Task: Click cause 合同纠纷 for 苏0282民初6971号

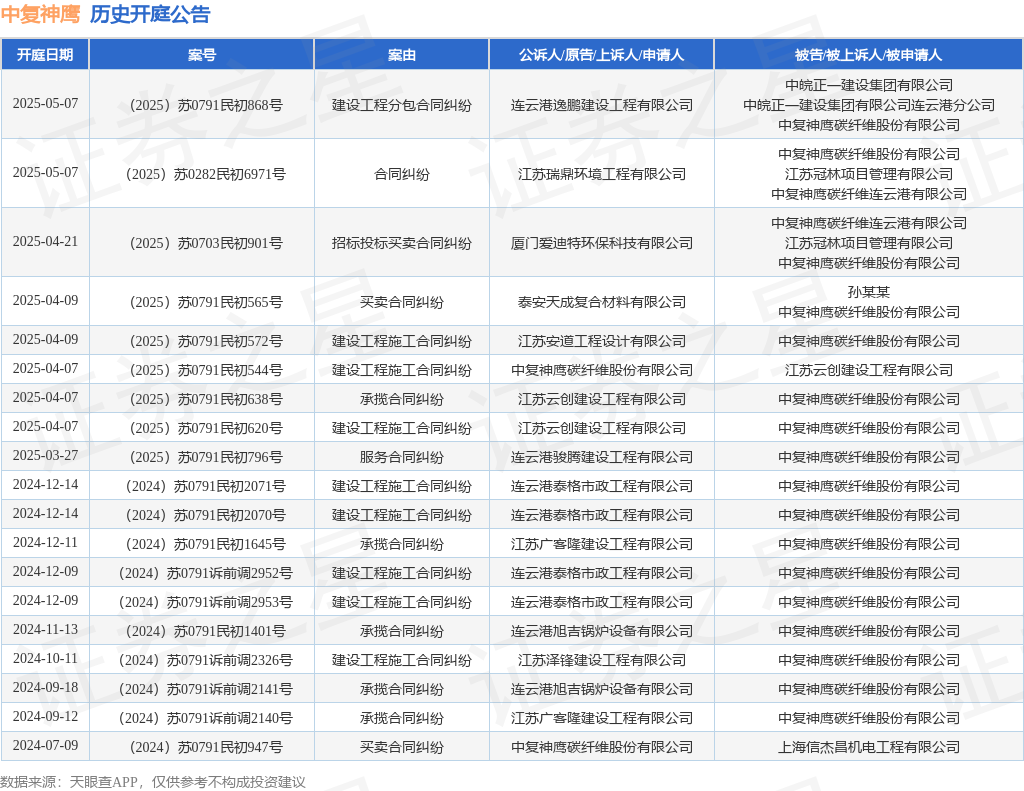Action: [402, 174]
